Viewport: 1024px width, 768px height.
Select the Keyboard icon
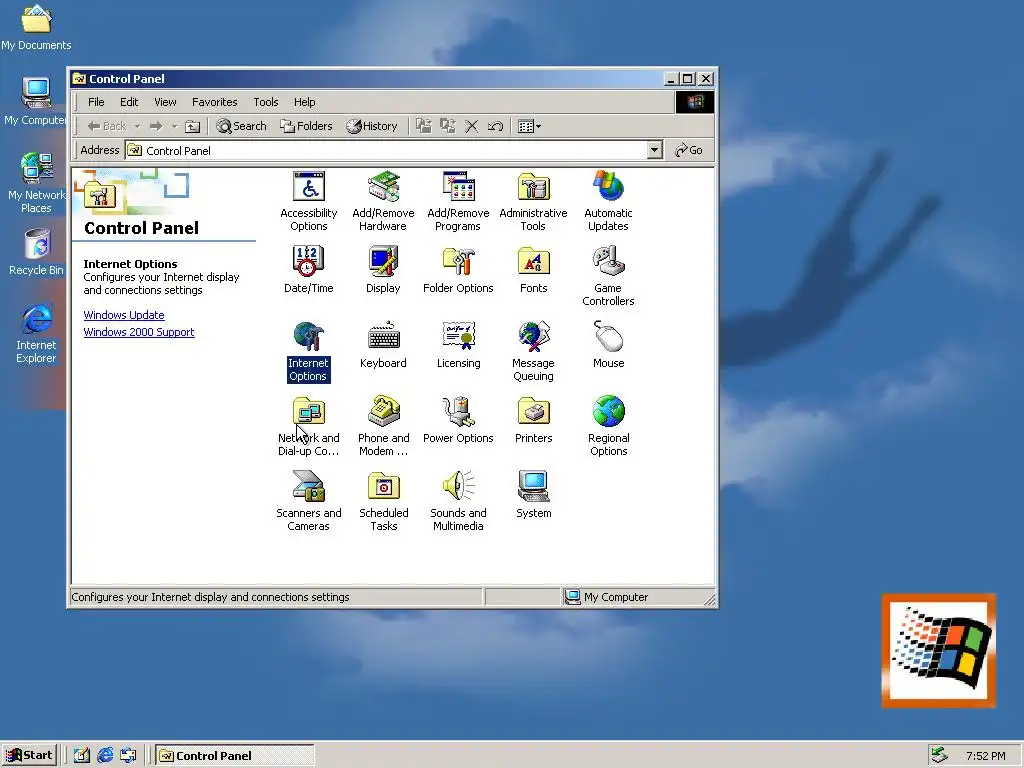pyautogui.click(x=383, y=345)
